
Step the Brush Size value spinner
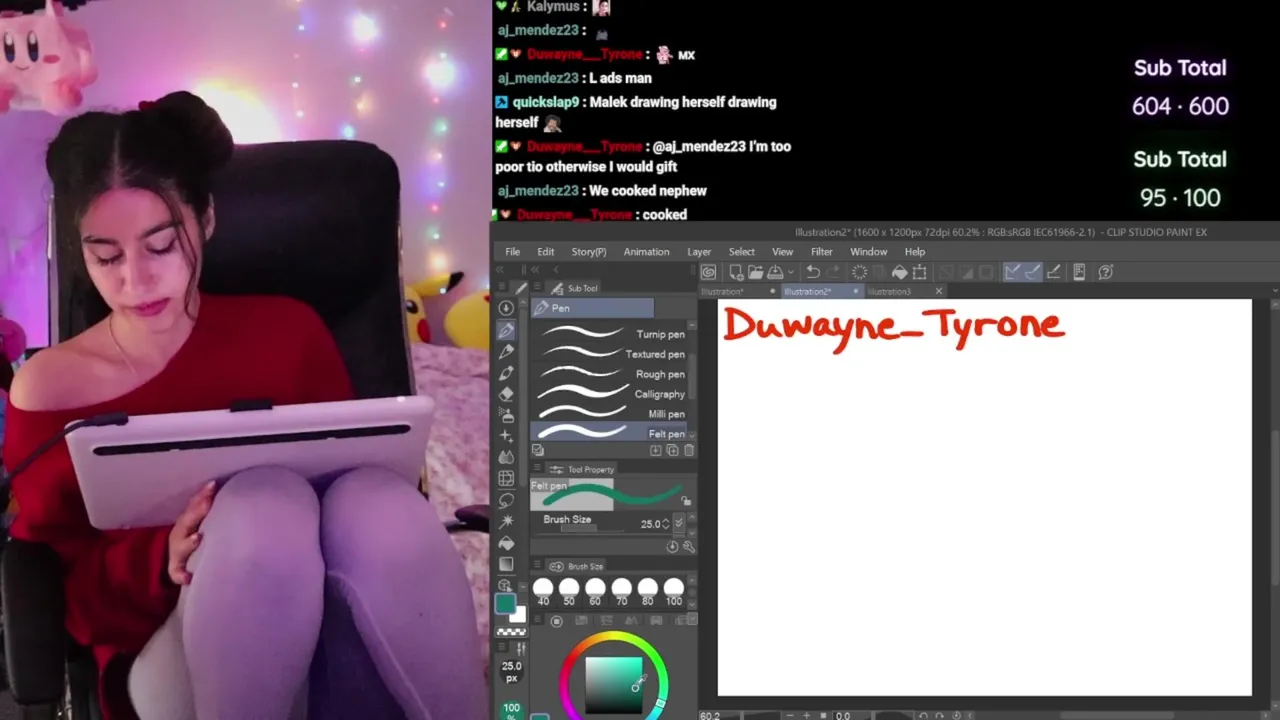click(x=666, y=523)
